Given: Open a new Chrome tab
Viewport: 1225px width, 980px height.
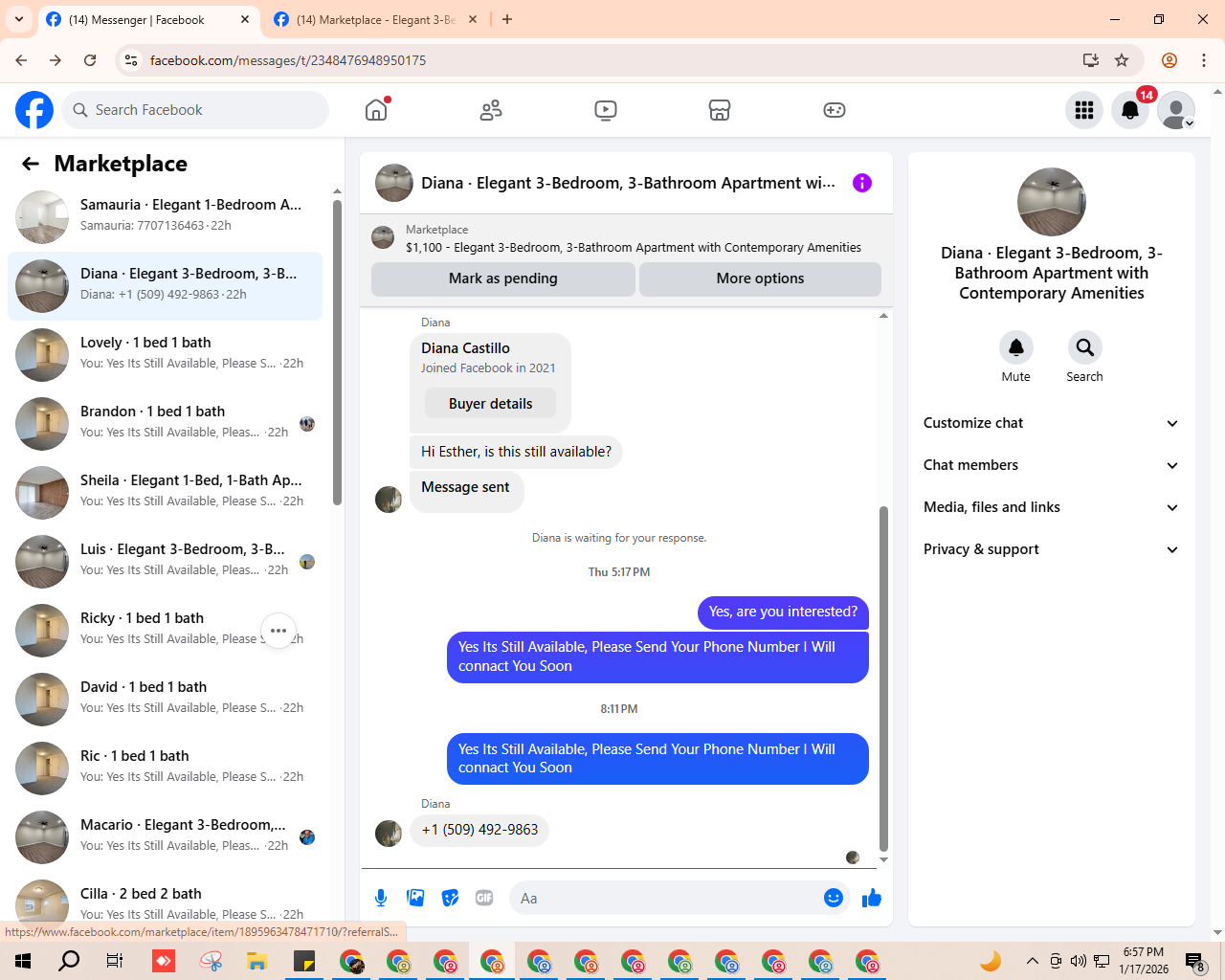Looking at the screenshot, I should click(x=507, y=19).
